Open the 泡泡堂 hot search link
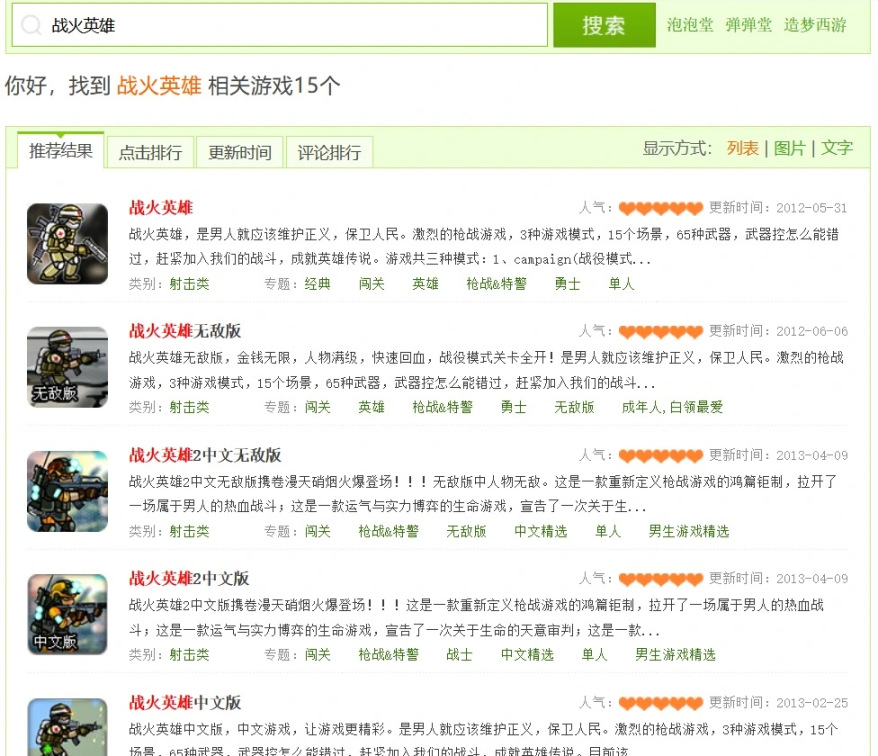 click(x=690, y=25)
